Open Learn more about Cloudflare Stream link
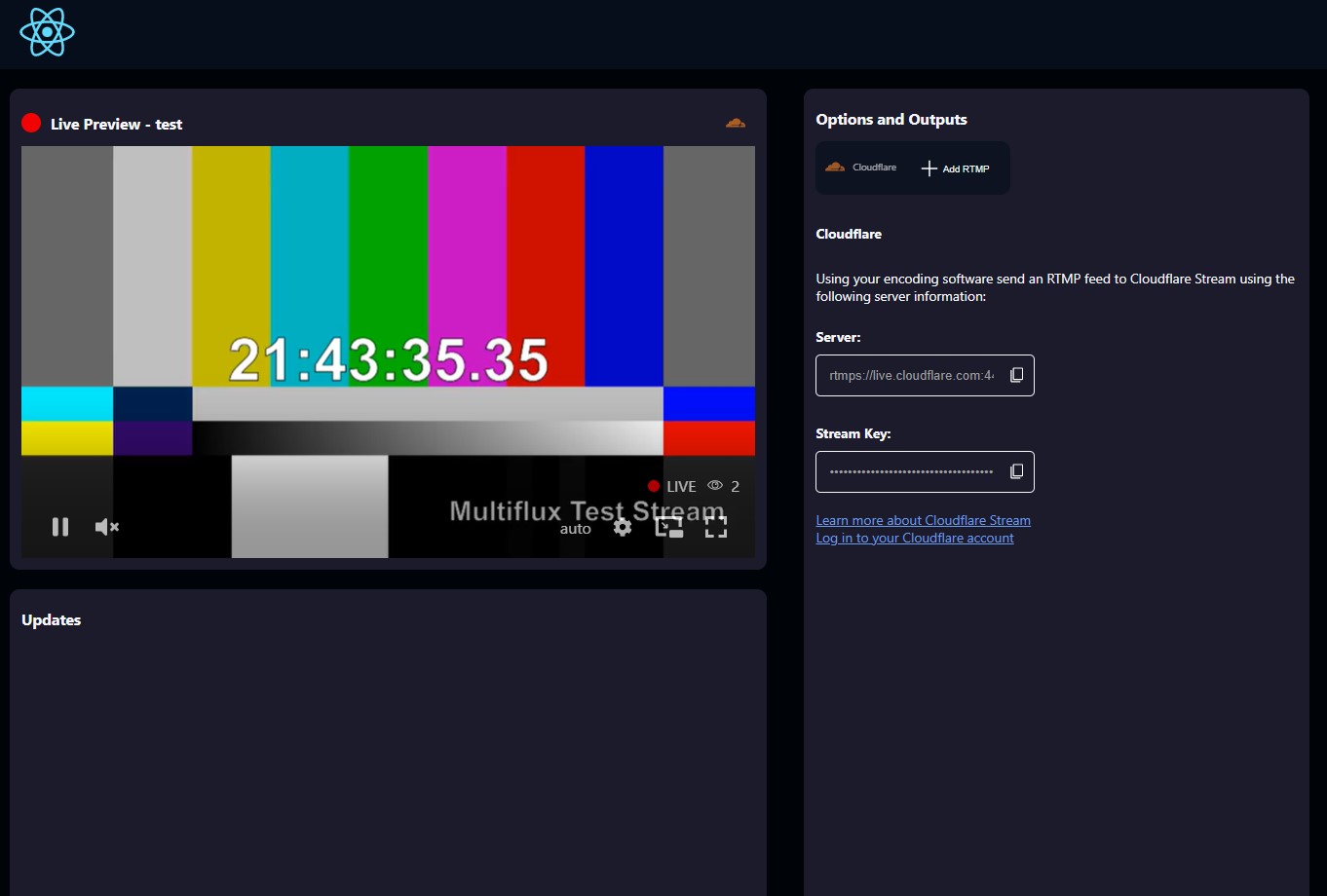Image resolution: width=1327 pixels, height=896 pixels. click(x=923, y=520)
